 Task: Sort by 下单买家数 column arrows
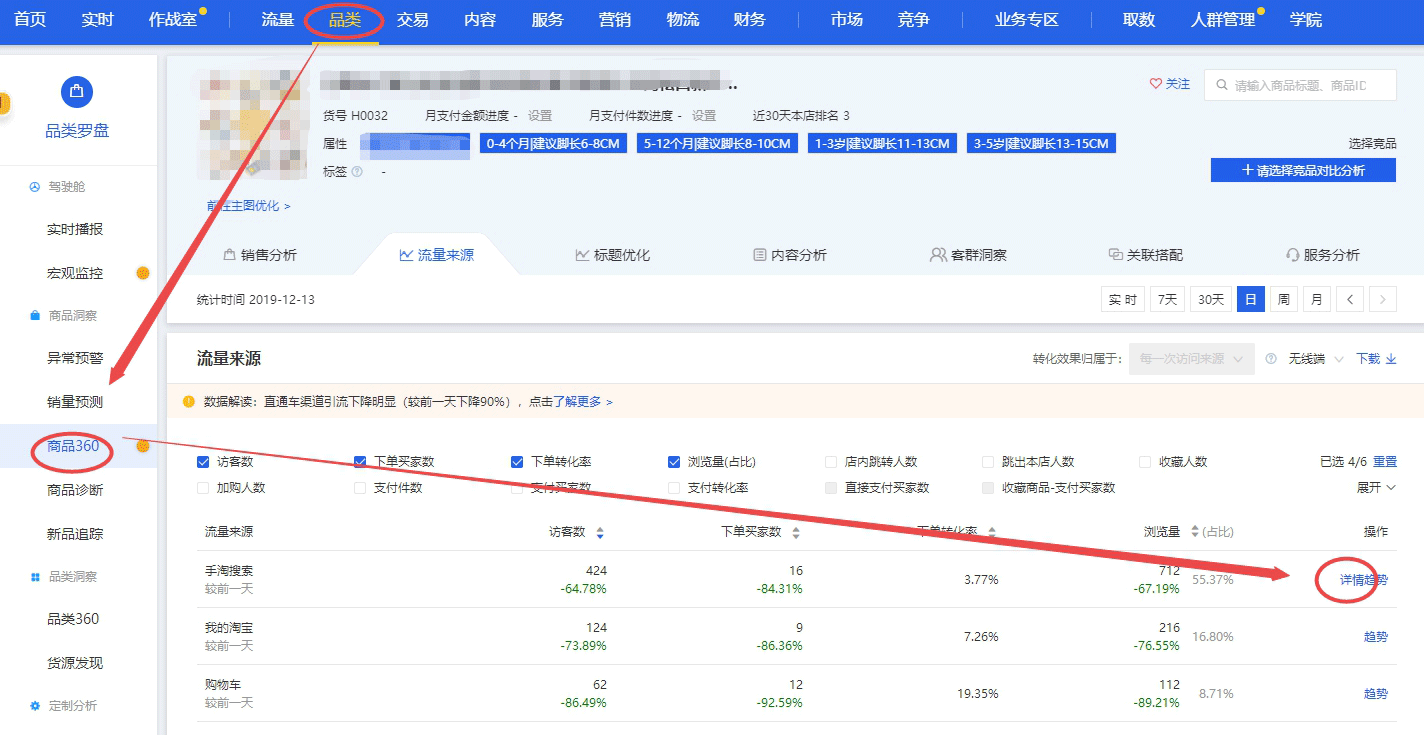point(796,533)
